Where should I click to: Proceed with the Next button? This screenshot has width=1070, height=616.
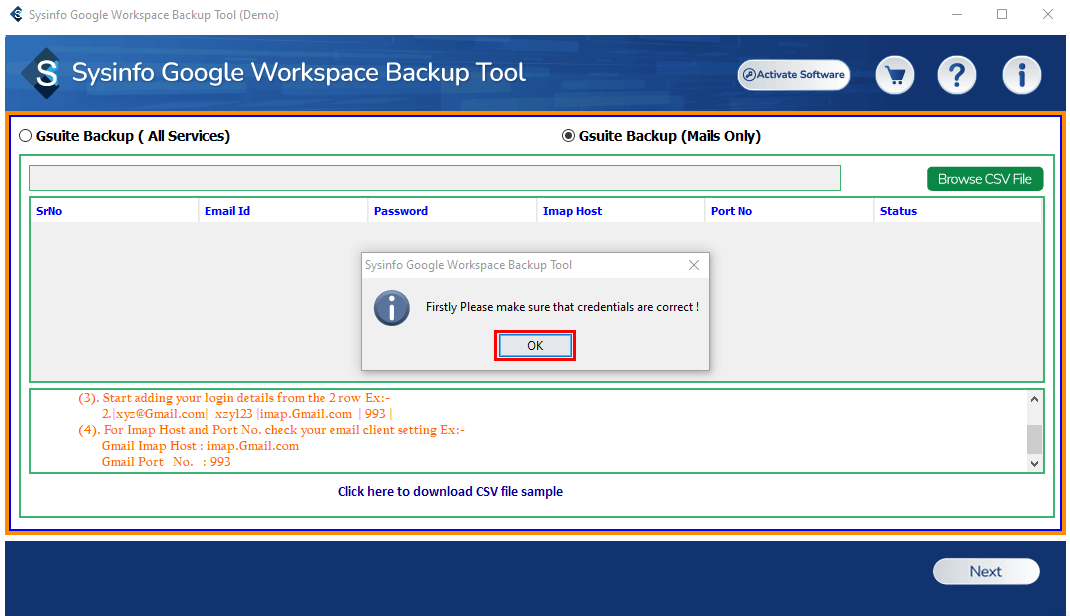click(985, 571)
